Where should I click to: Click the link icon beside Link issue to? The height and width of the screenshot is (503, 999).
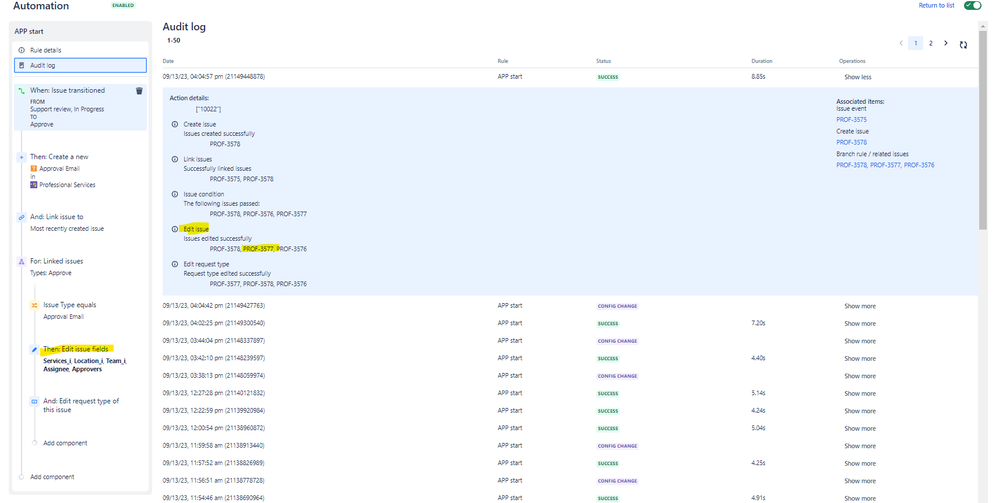[22, 217]
